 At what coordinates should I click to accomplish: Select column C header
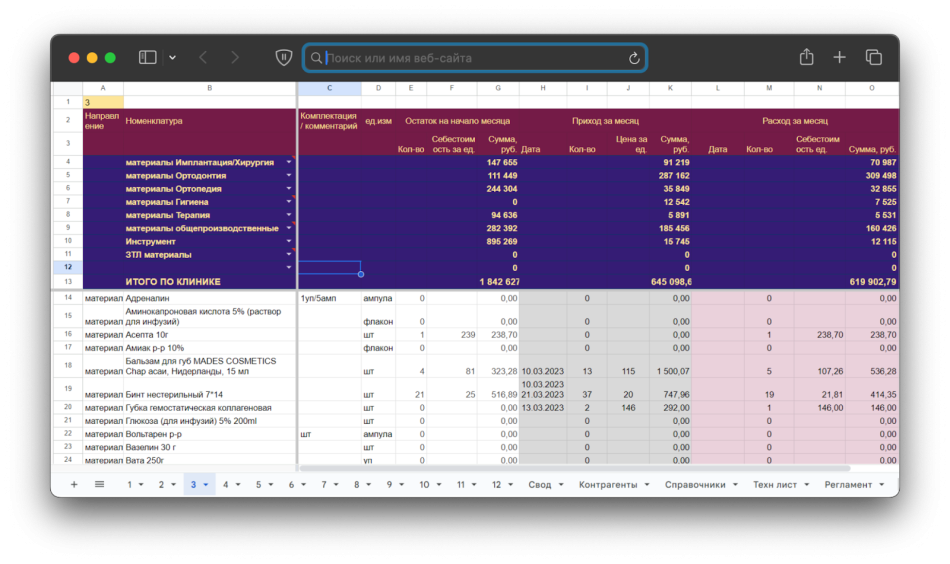click(330, 88)
